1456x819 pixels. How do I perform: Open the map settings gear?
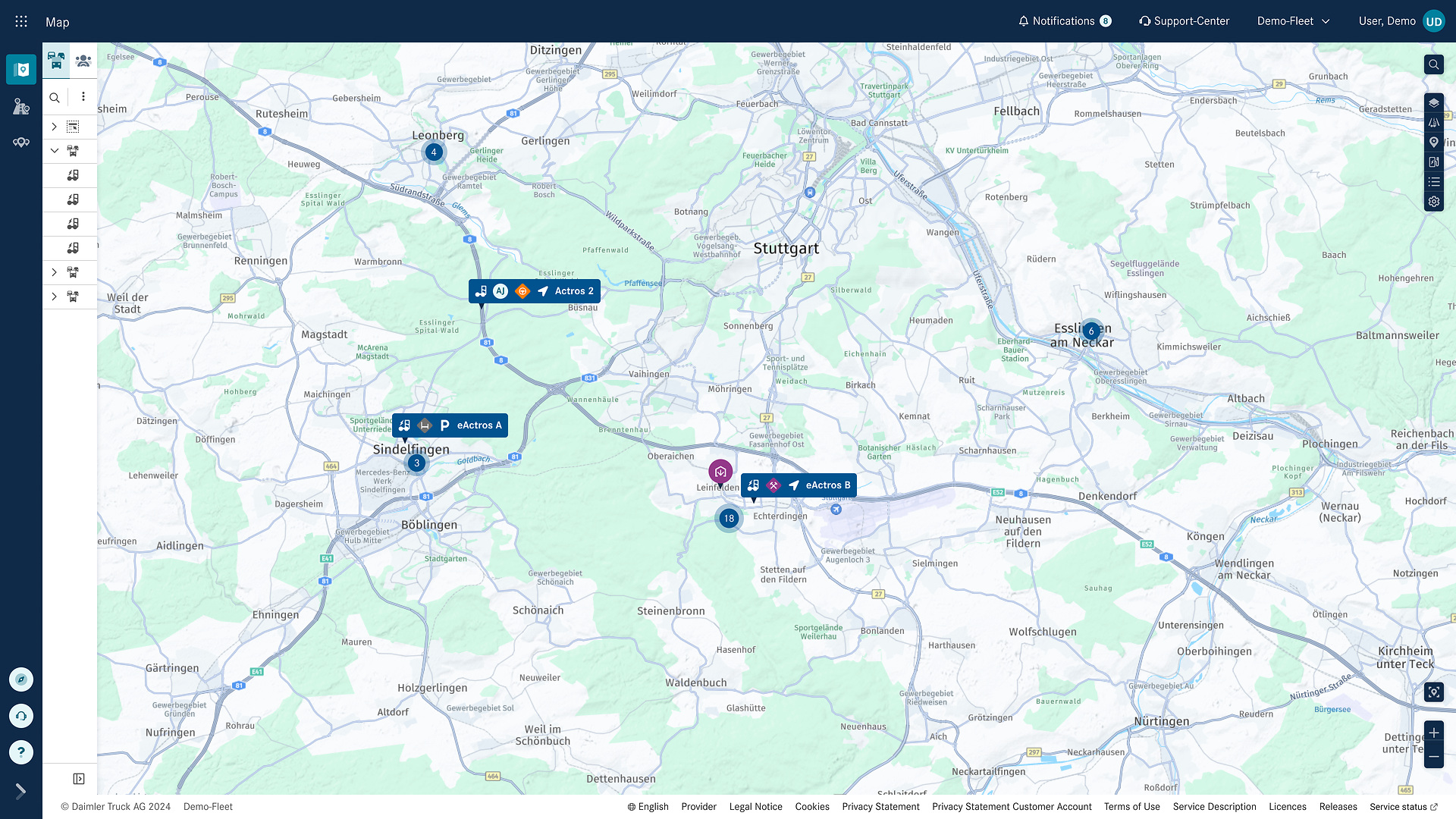1434,202
